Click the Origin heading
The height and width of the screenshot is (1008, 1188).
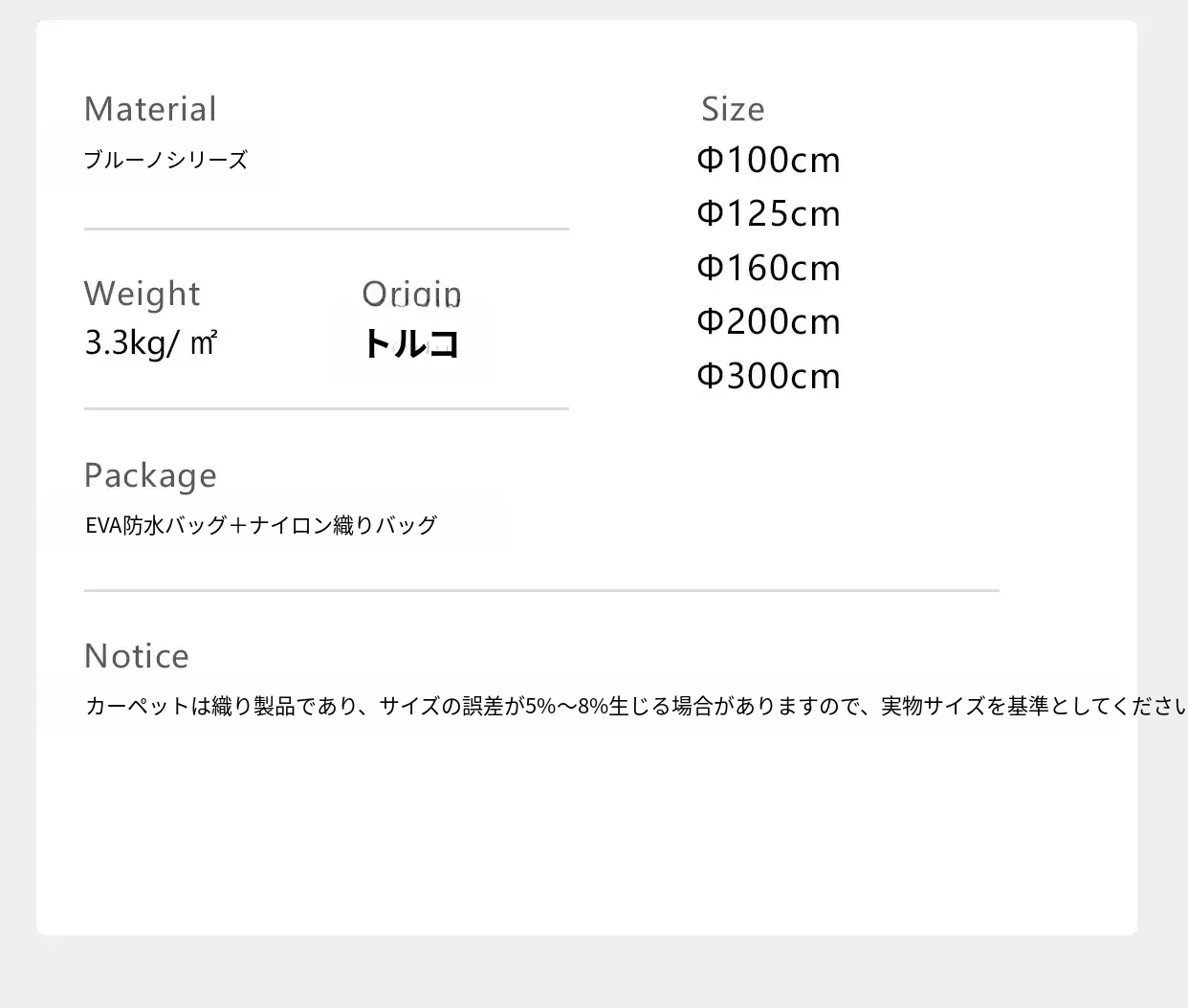(x=411, y=294)
